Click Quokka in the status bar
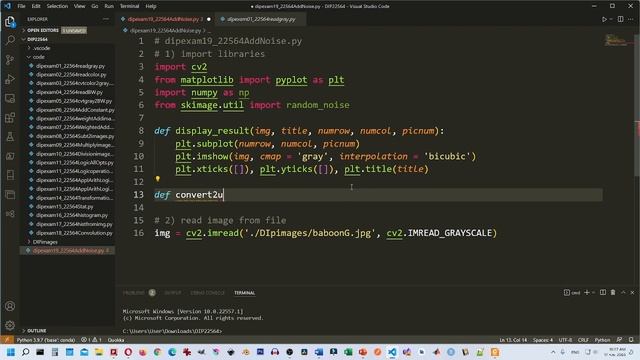The width and height of the screenshot is (640, 360). (x=116, y=340)
